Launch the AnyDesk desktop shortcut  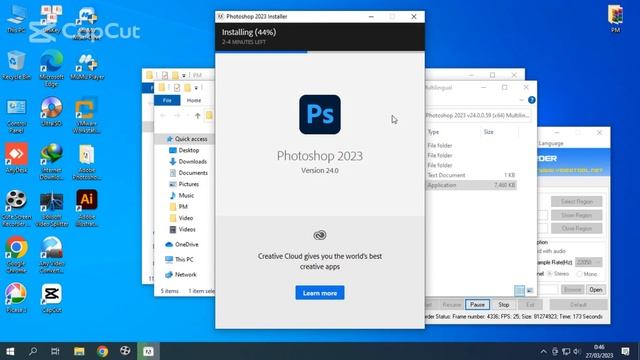(x=16, y=158)
